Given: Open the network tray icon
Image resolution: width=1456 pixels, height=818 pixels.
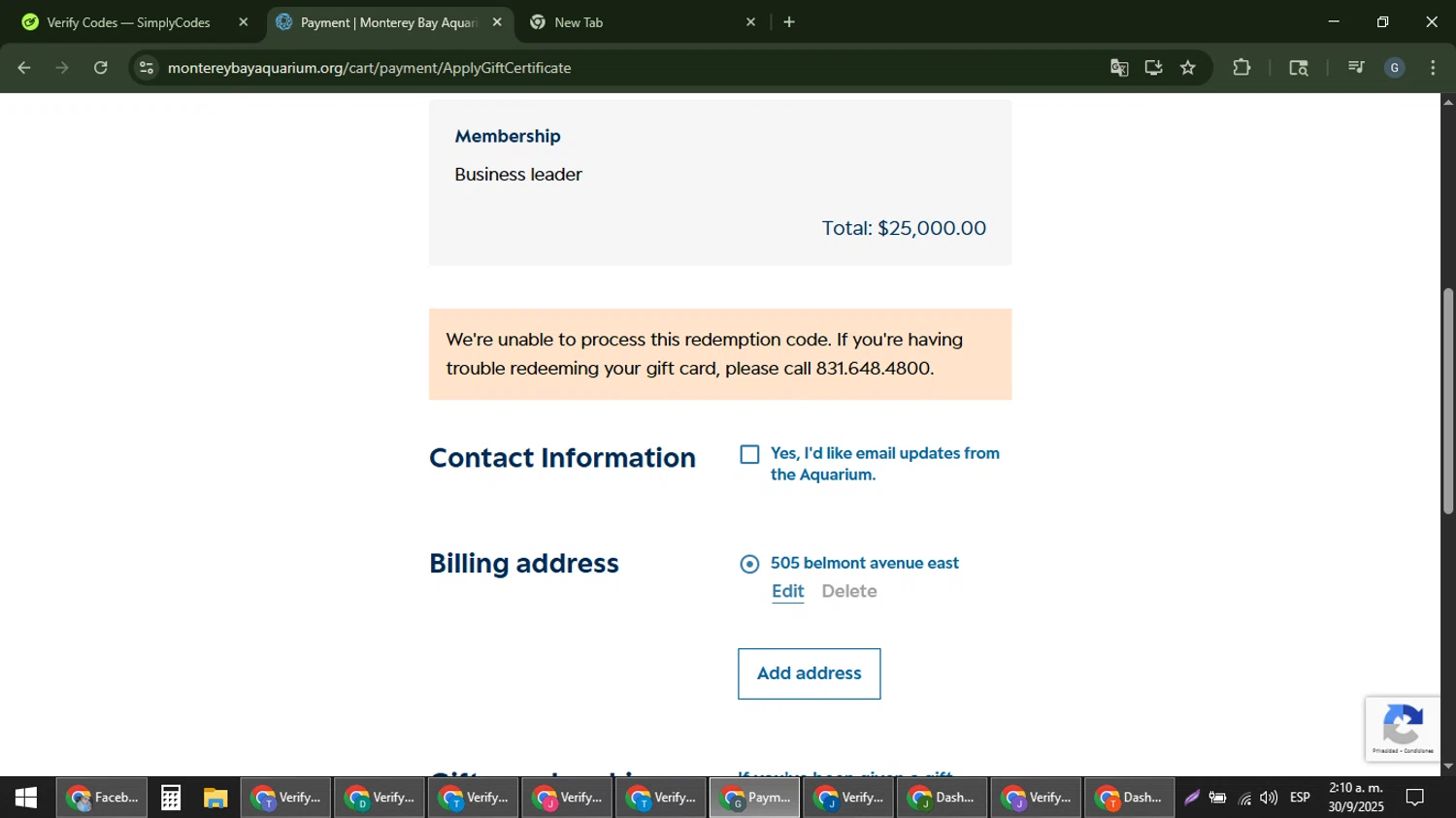Looking at the screenshot, I should pos(1244,798).
